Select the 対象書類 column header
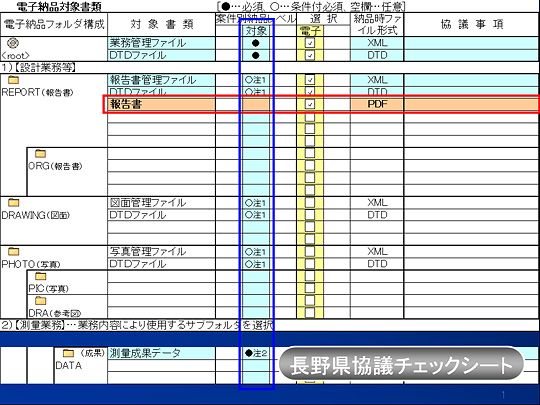The height and width of the screenshot is (405, 540). pyautogui.click(x=162, y=24)
